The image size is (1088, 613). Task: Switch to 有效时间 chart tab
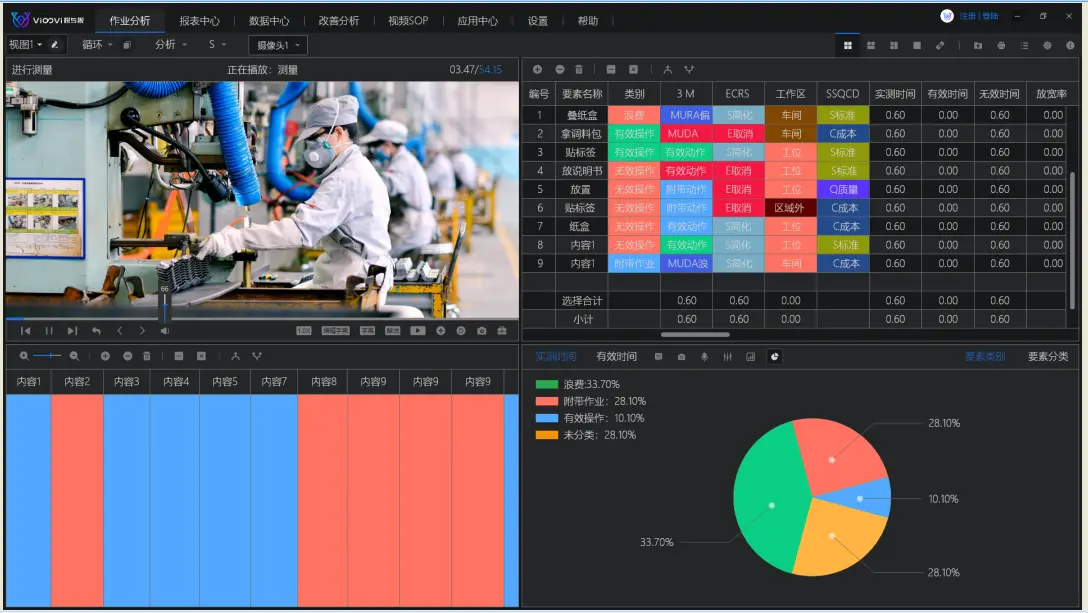pos(616,356)
